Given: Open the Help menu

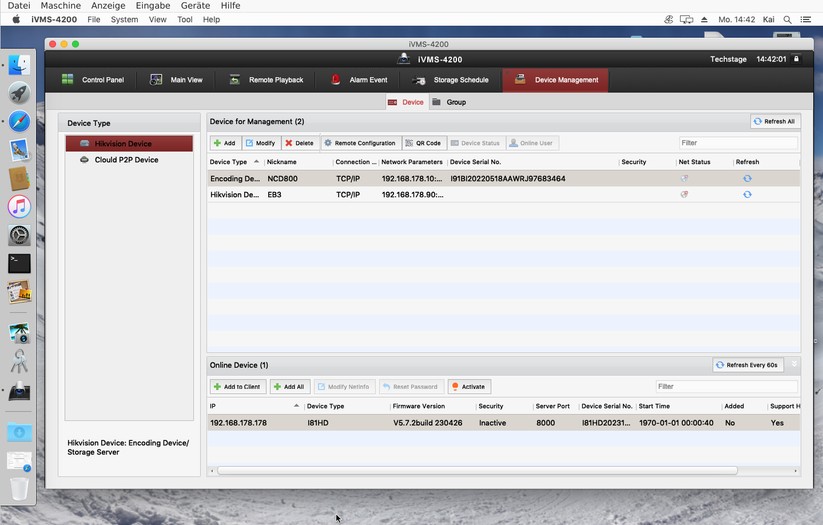Looking at the screenshot, I should pyautogui.click(x=212, y=19).
